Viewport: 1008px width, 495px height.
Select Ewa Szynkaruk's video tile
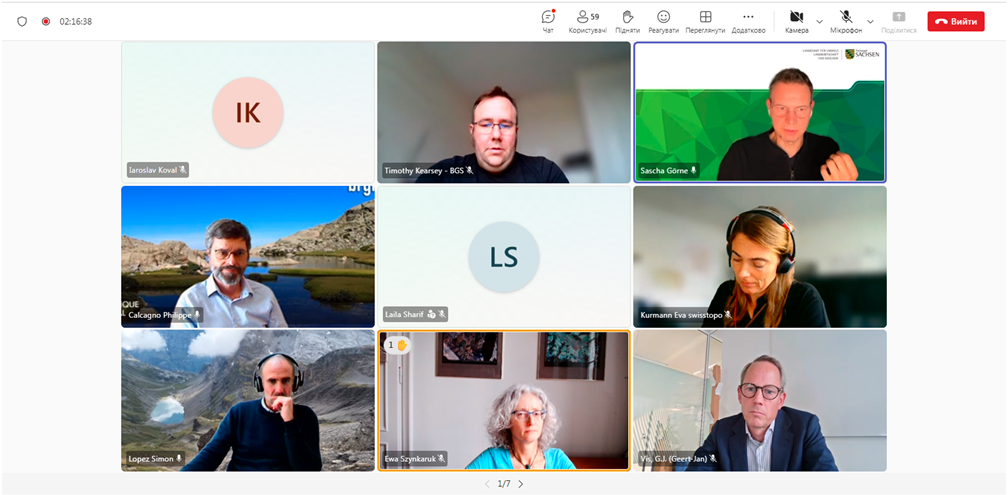pyautogui.click(x=504, y=401)
